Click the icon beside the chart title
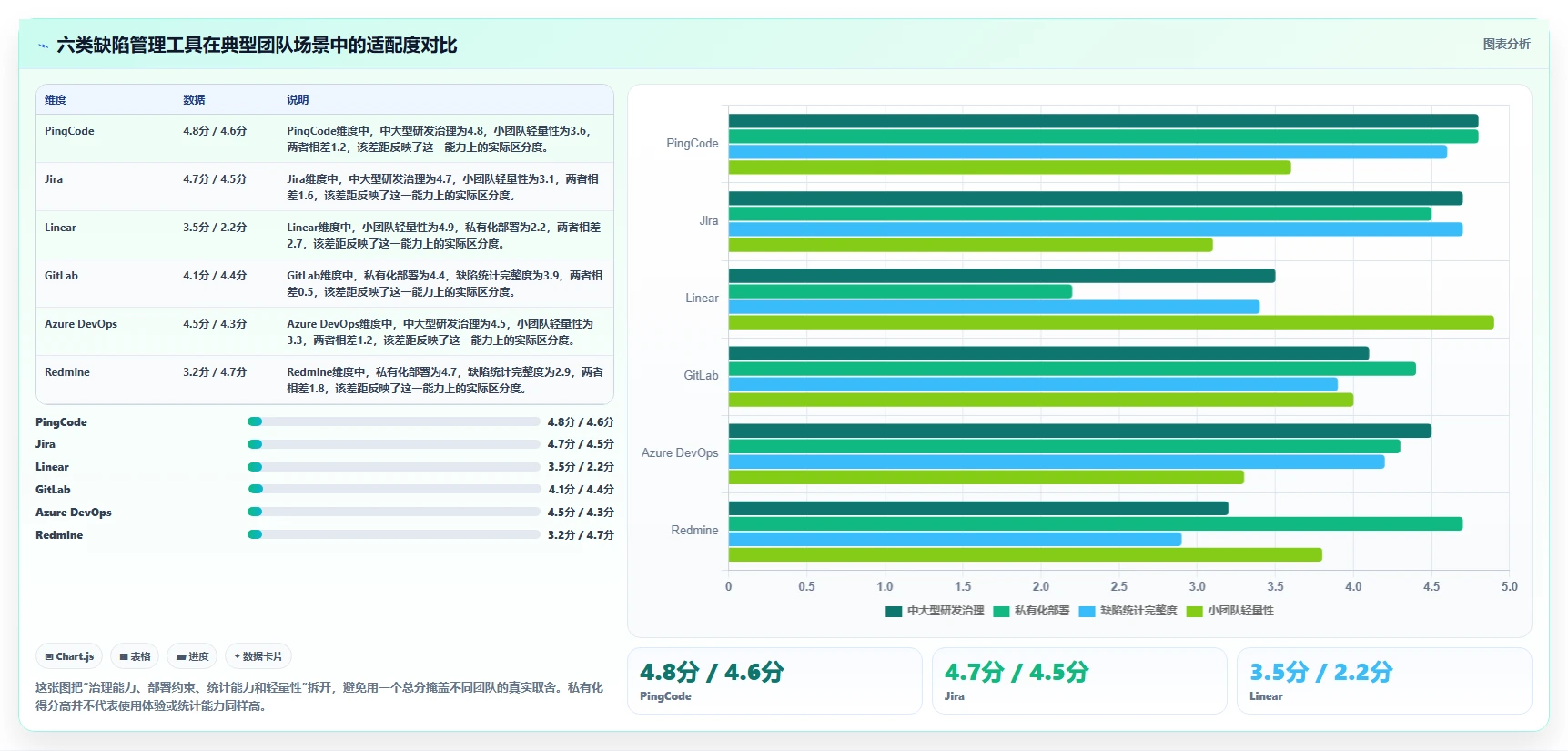This screenshot has width=1568, height=751. (43, 46)
